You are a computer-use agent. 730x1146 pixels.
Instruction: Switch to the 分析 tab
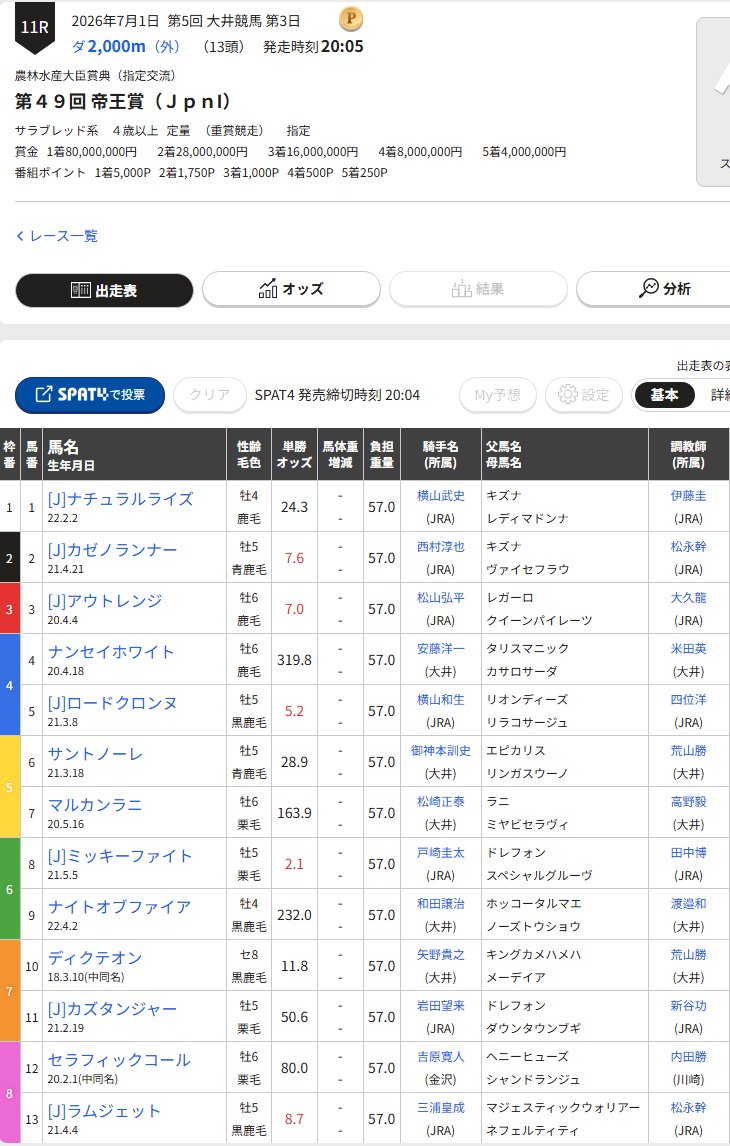[654, 289]
